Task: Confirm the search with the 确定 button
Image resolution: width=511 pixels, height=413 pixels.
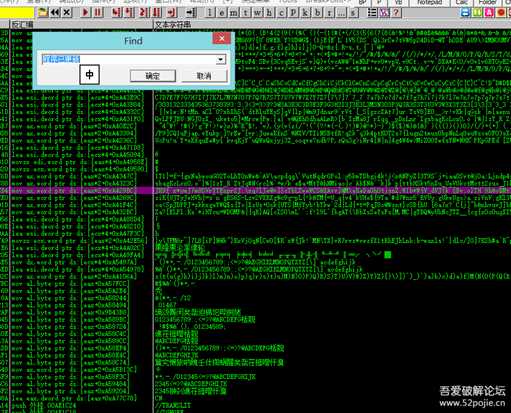Action: coord(153,76)
